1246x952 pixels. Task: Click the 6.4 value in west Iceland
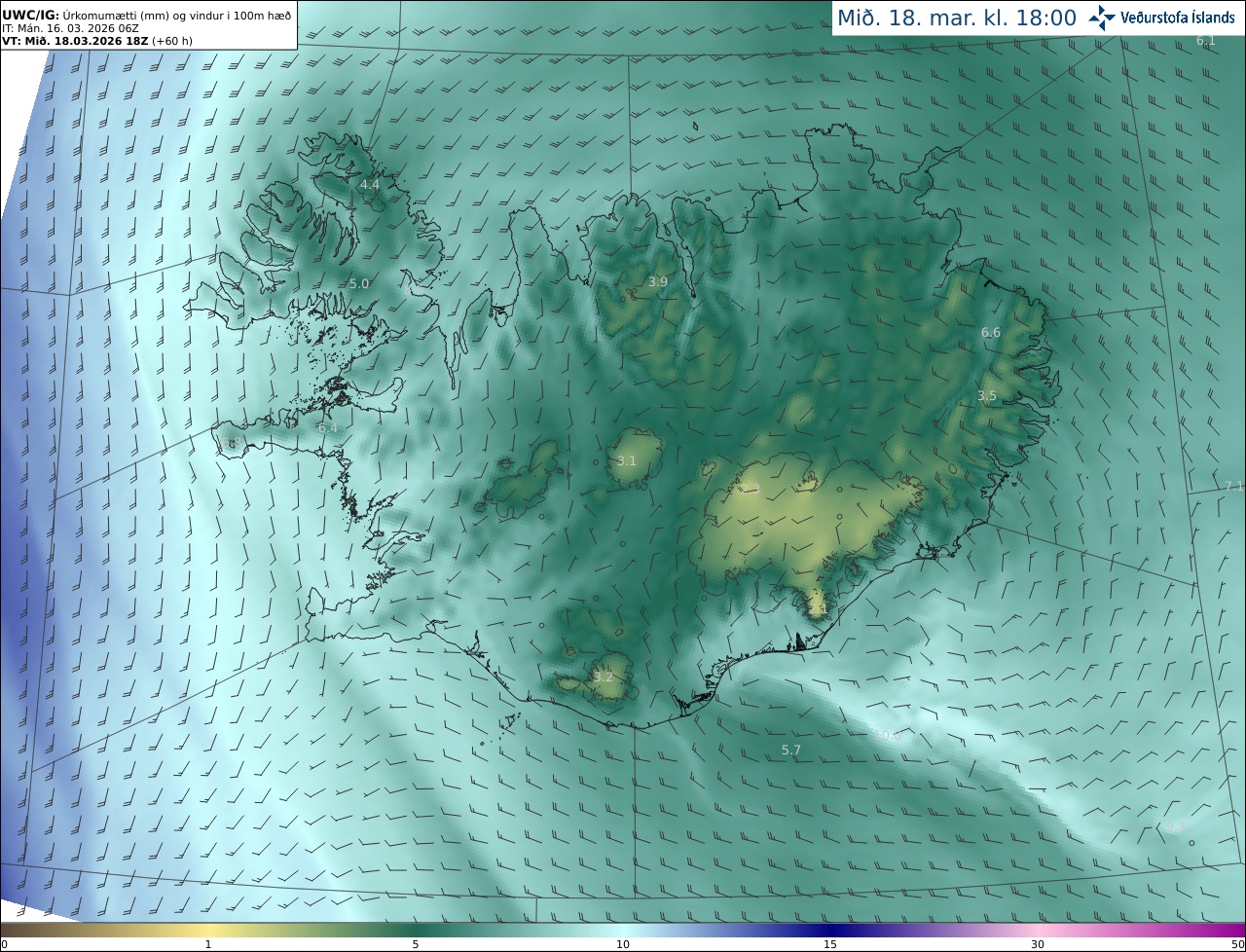click(328, 427)
